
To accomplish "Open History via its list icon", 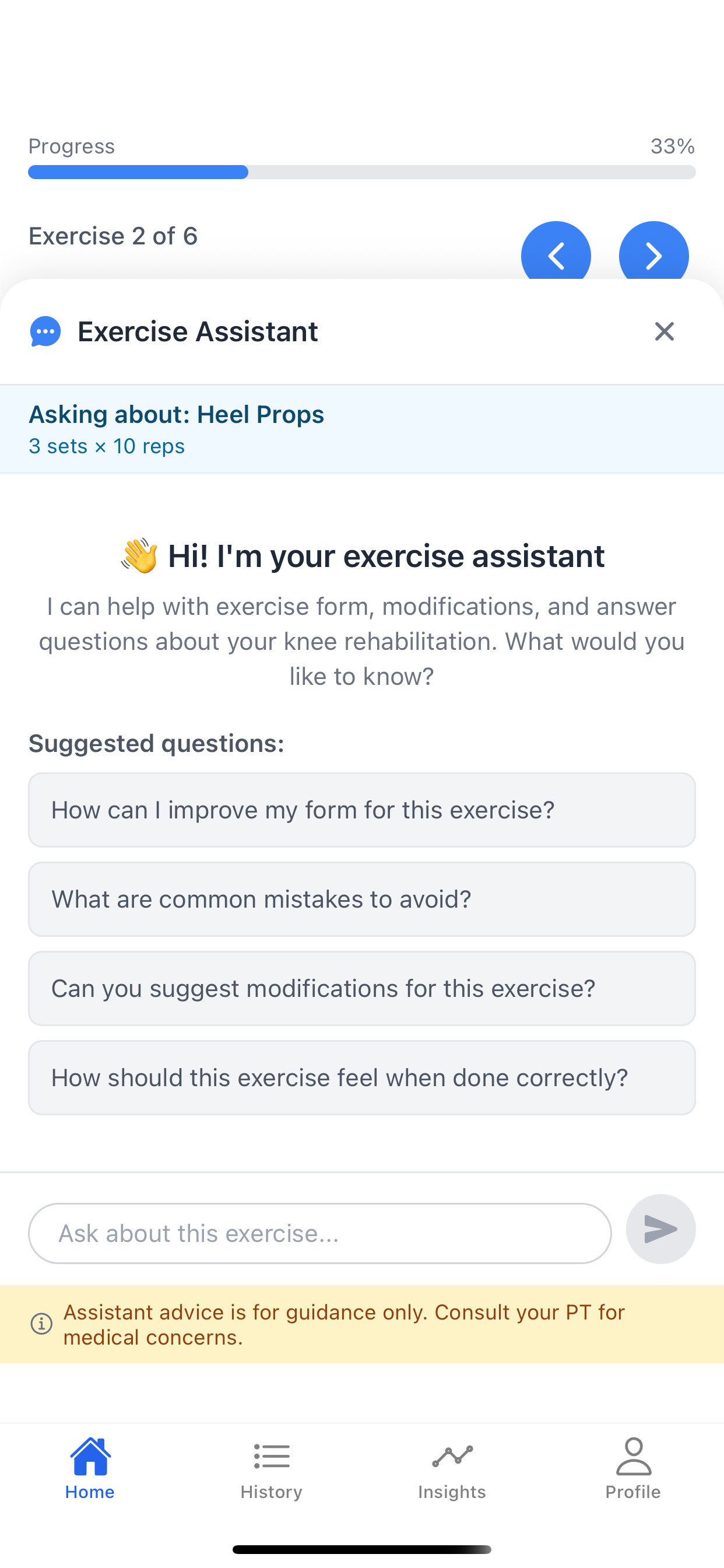I will click(271, 1455).
